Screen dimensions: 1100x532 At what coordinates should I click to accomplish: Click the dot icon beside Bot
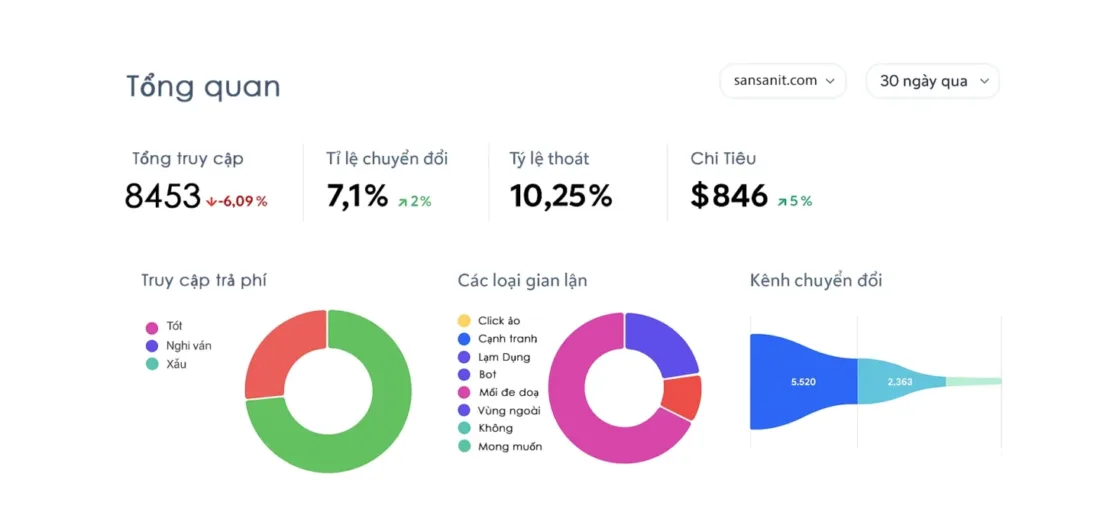464,375
